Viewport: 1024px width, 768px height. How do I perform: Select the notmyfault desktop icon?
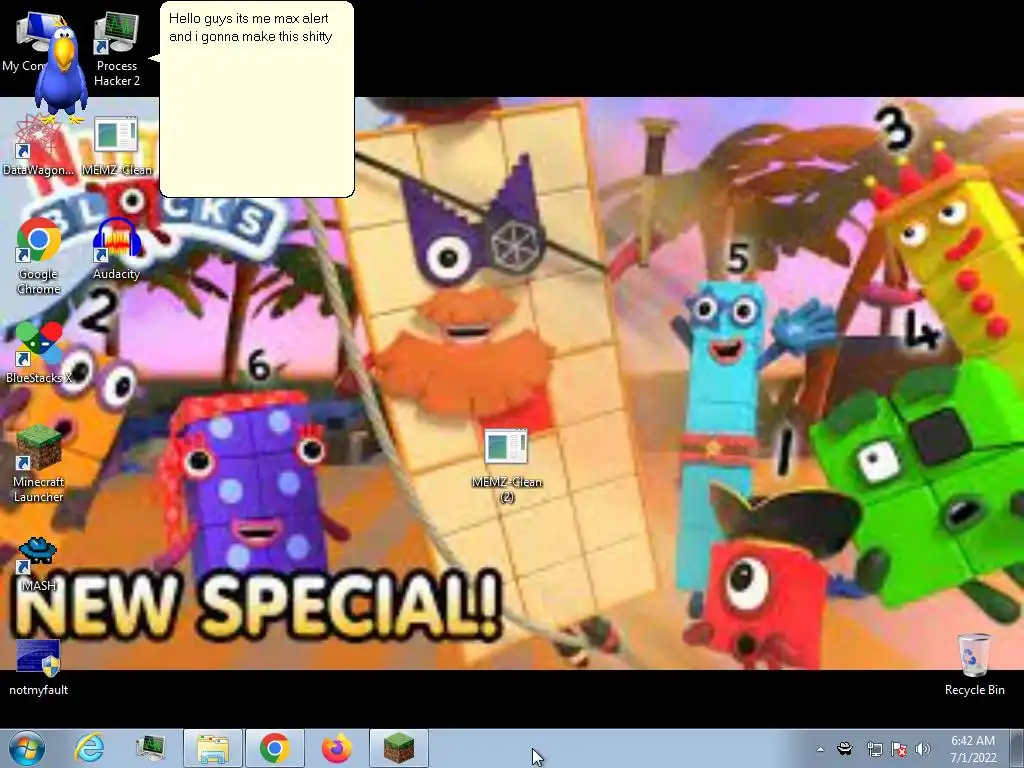click(x=39, y=667)
